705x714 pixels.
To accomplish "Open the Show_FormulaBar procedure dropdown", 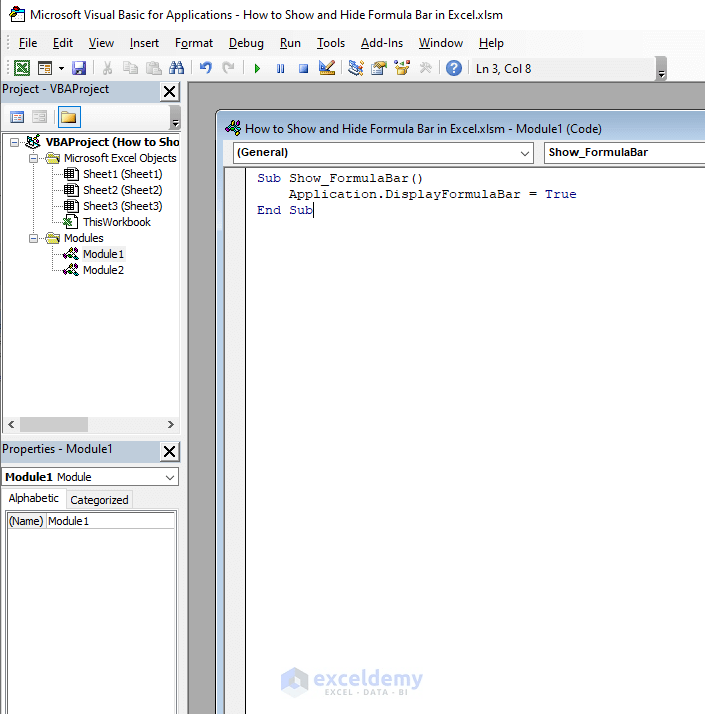I will [x=624, y=153].
